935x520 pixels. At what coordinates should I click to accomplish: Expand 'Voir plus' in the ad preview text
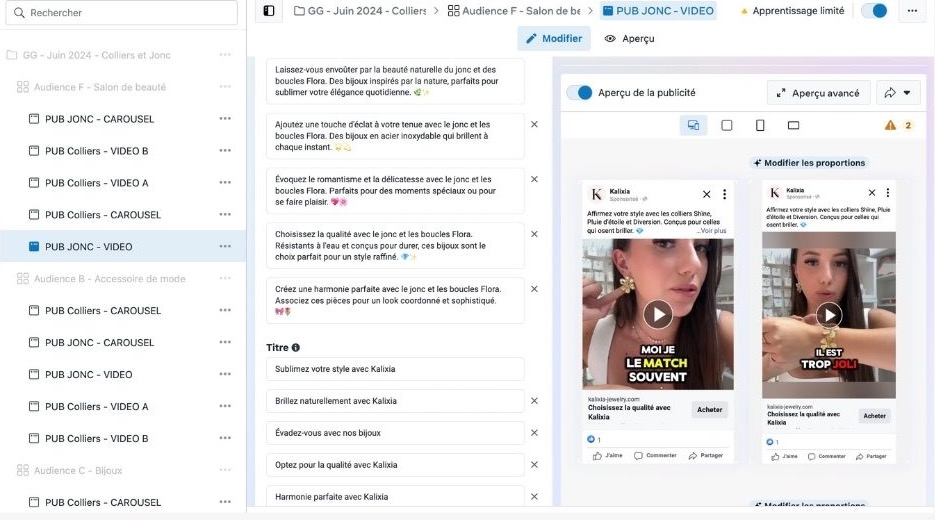(712, 231)
